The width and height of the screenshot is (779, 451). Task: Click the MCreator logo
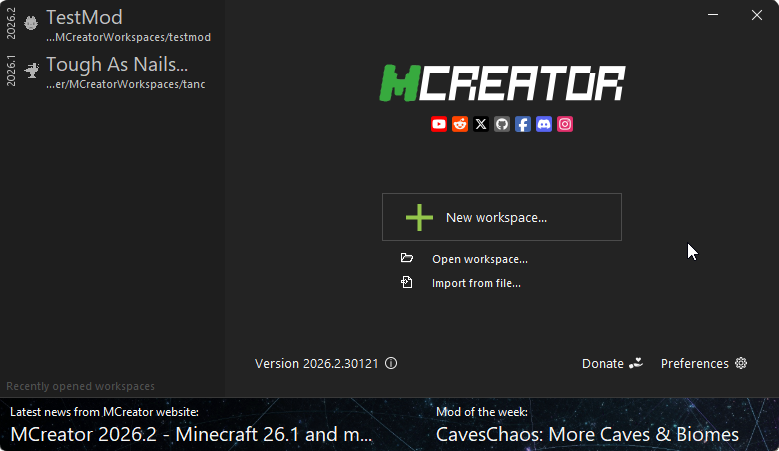pos(502,83)
